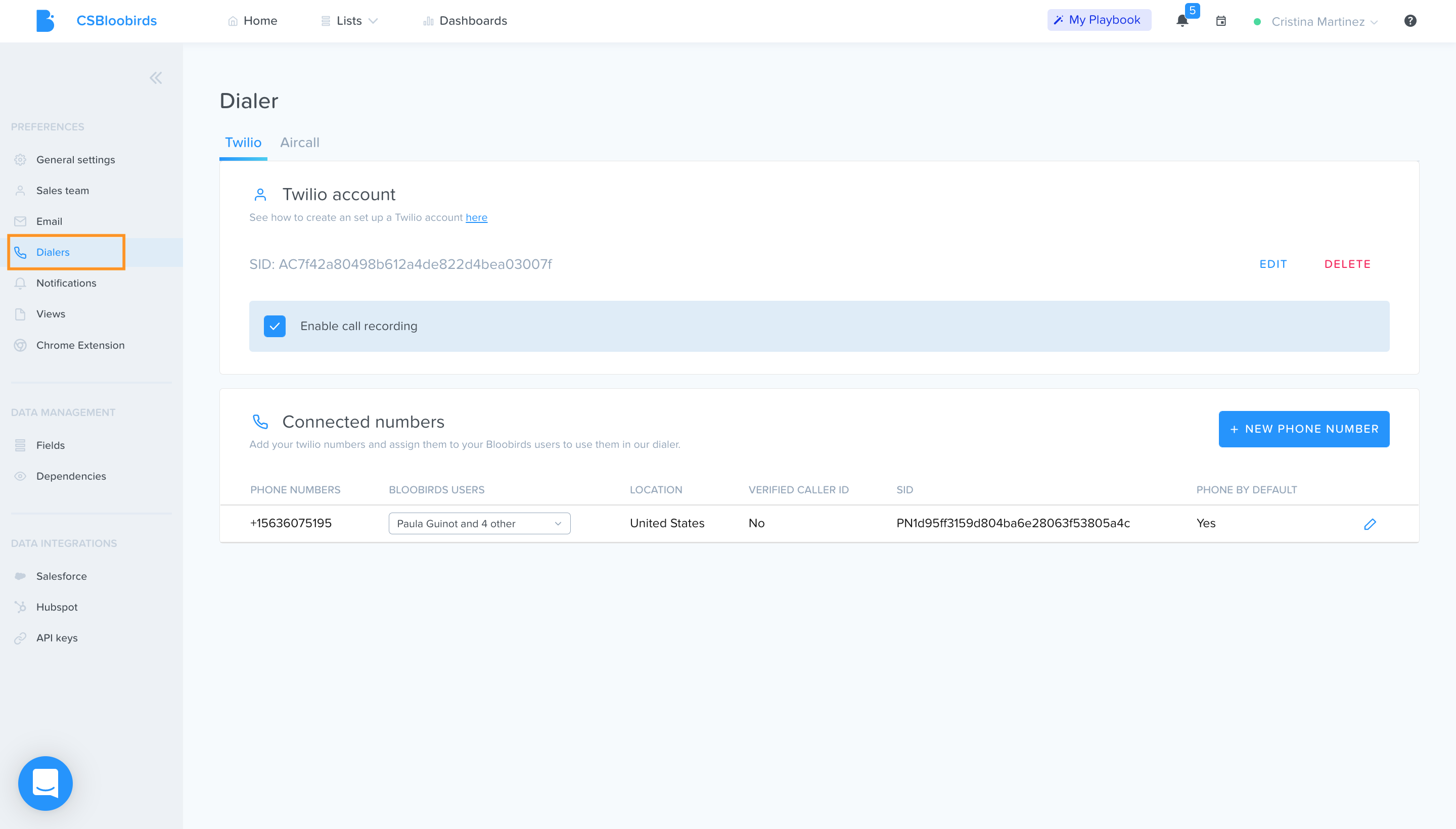Click the Twilio SID AC7f42a... text
The width and height of the screenshot is (1456, 829).
pyautogui.click(x=400, y=264)
